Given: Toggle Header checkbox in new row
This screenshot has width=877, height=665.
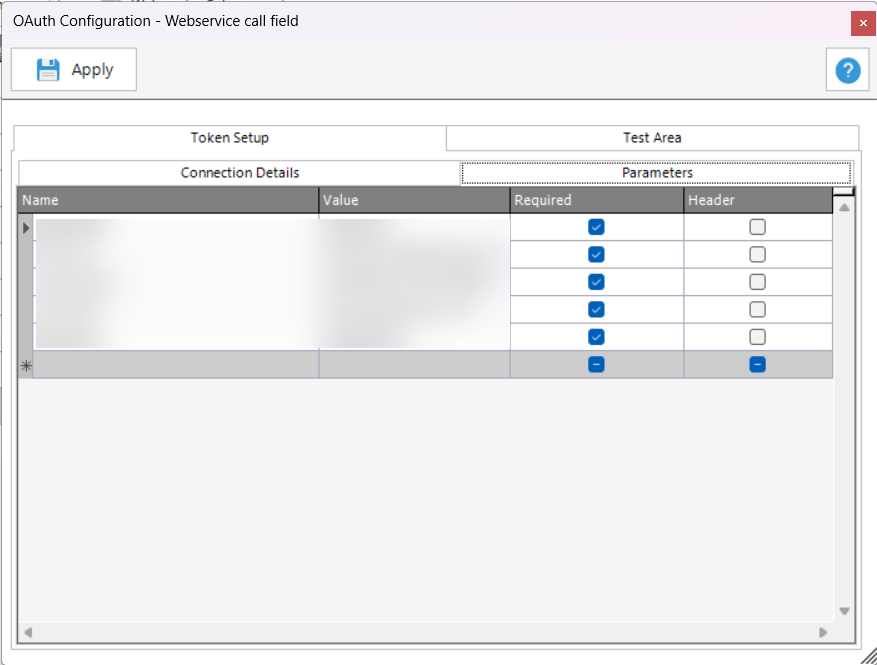Looking at the screenshot, I should [x=758, y=365].
